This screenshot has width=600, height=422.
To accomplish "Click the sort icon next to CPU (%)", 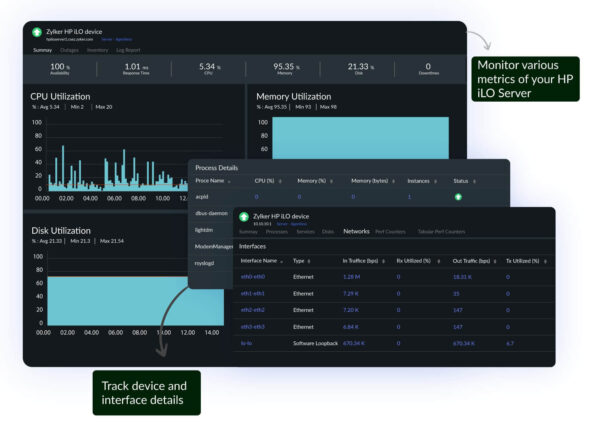I will pos(280,181).
